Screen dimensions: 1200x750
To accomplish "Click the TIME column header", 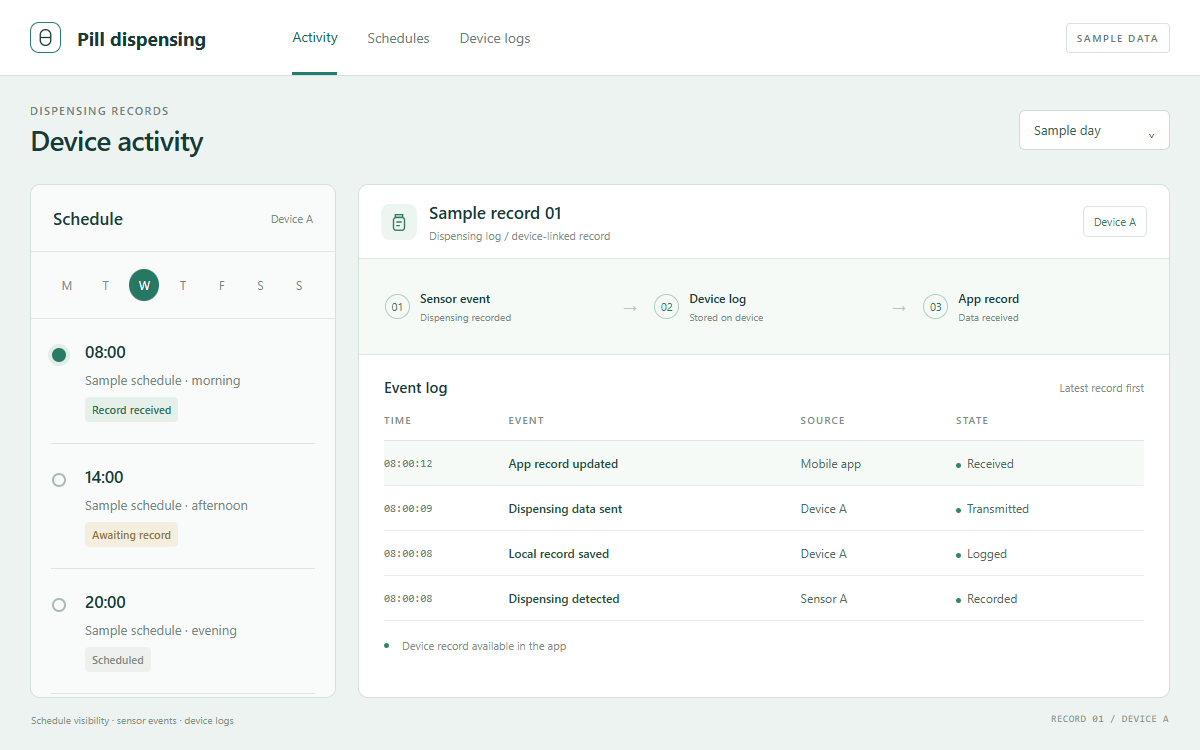I will [x=397, y=421].
